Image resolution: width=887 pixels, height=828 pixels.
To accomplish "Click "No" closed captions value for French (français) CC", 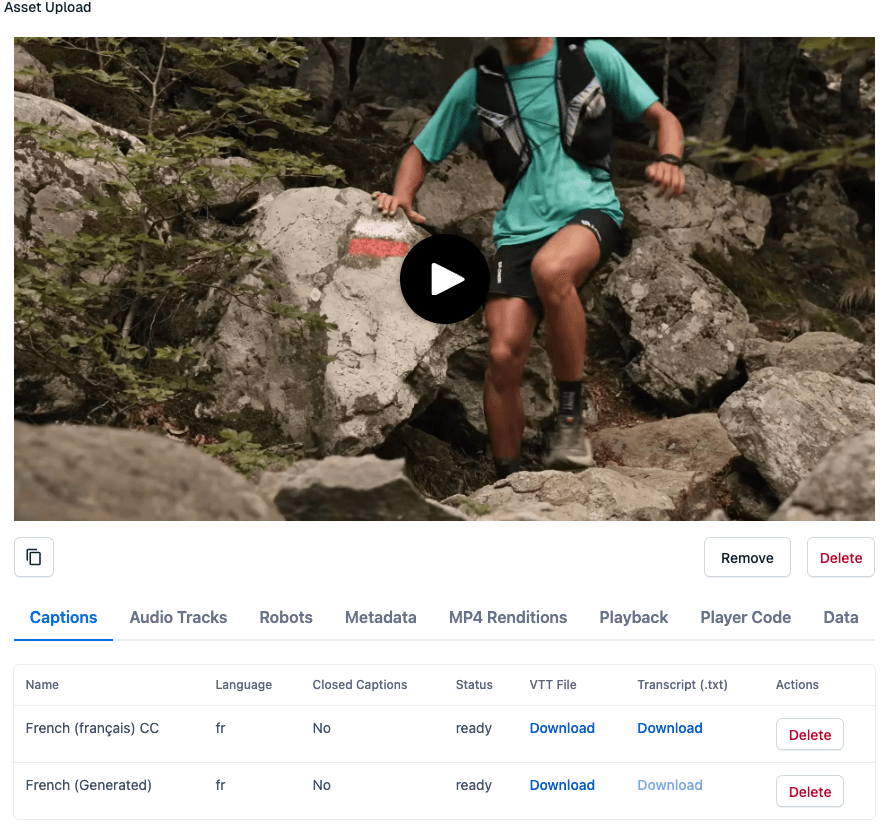I will coord(321,728).
